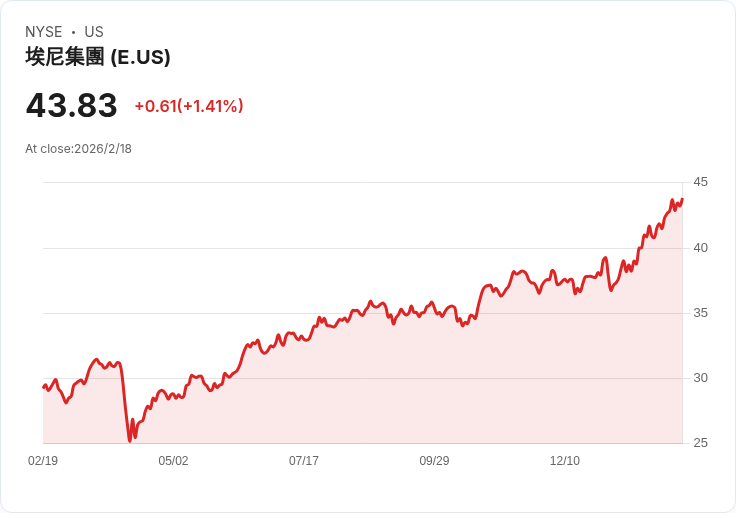Screen dimensions: 736x513
Task: Click the lowest dip of the price line
Action: (130, 440)
